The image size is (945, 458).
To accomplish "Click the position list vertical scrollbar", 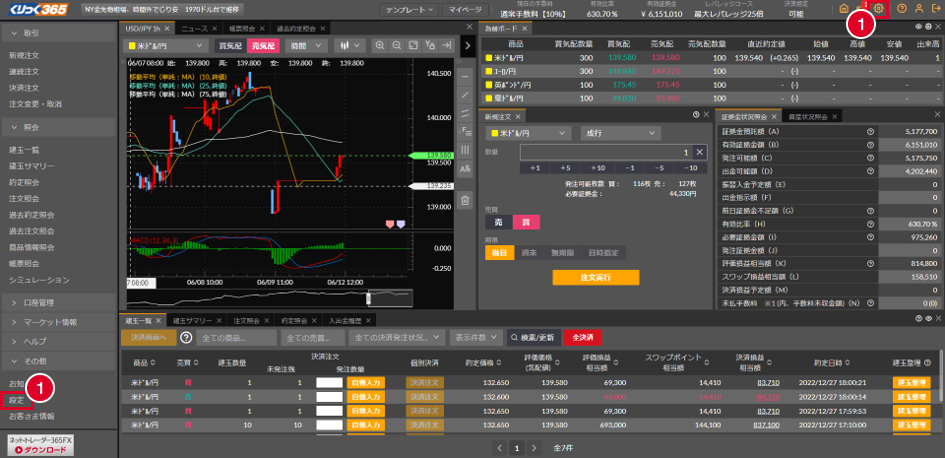I will tap(941, 374).
